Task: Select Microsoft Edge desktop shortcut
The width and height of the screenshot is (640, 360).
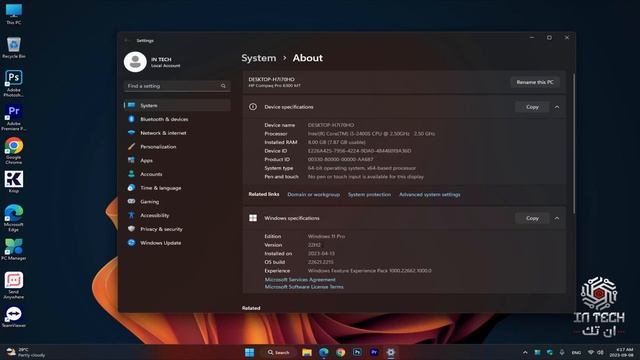Action: [13, 218]
